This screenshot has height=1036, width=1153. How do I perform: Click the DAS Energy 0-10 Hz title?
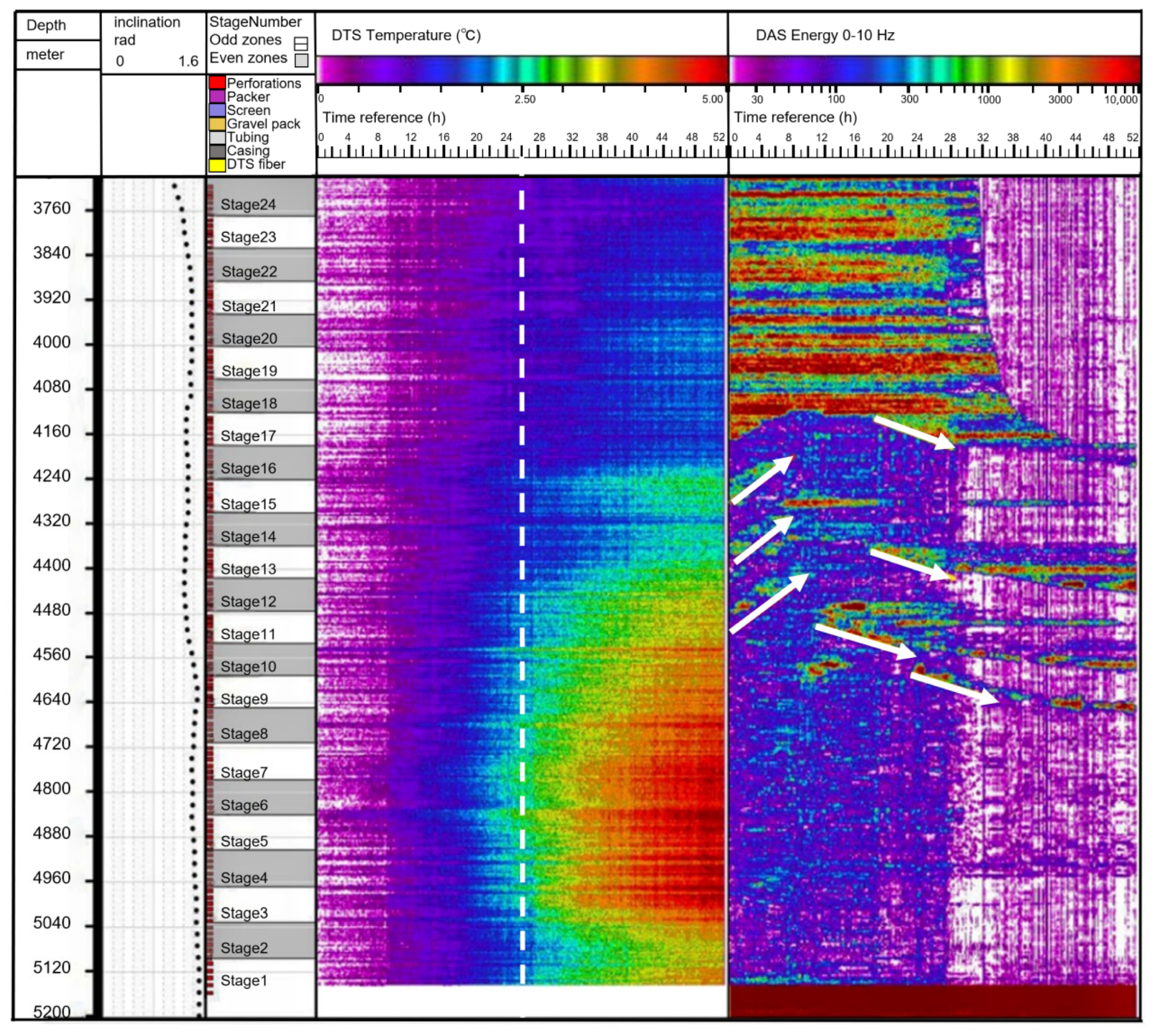(x=825, y=35)
